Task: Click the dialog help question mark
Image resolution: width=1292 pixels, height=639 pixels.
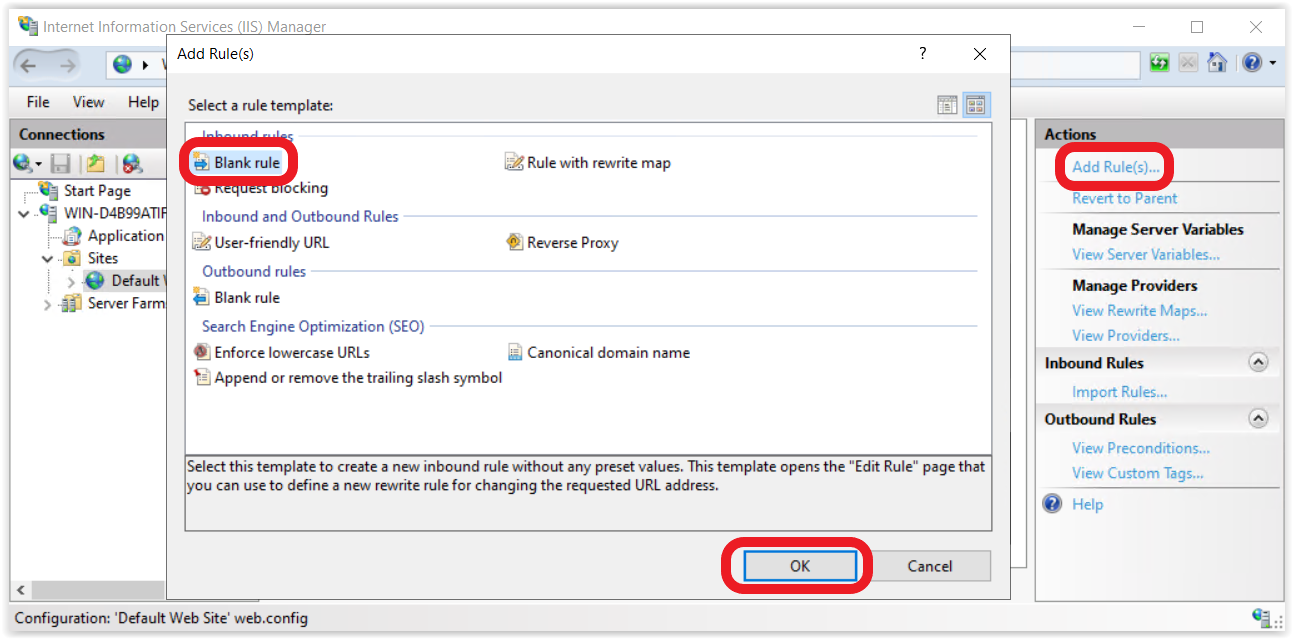Action: 922,54
